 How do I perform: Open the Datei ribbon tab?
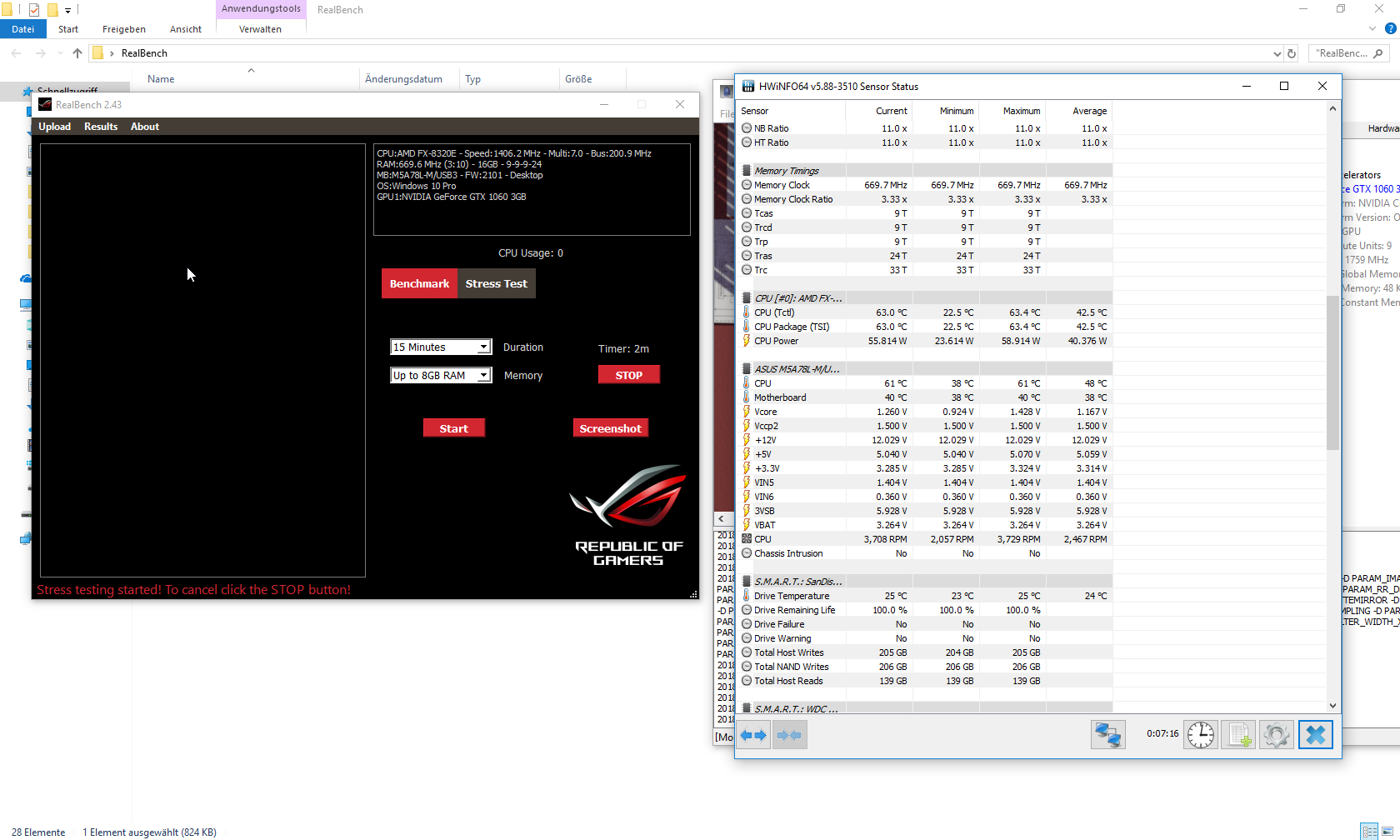click(23, 29)
